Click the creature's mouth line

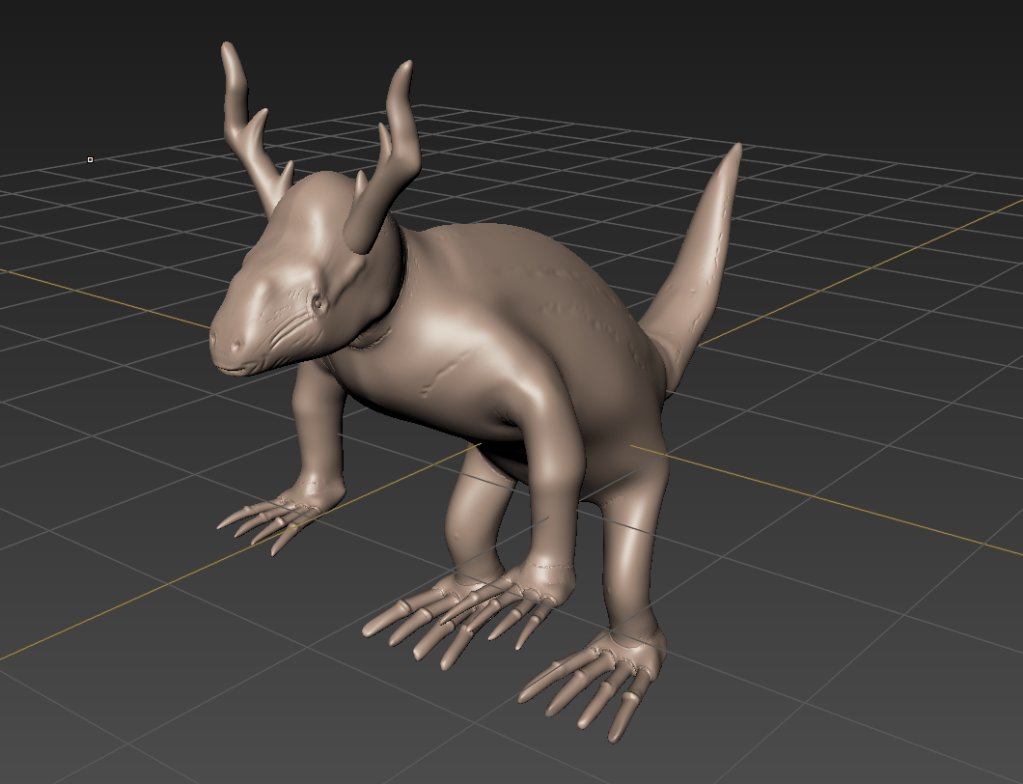coord(240,370)
